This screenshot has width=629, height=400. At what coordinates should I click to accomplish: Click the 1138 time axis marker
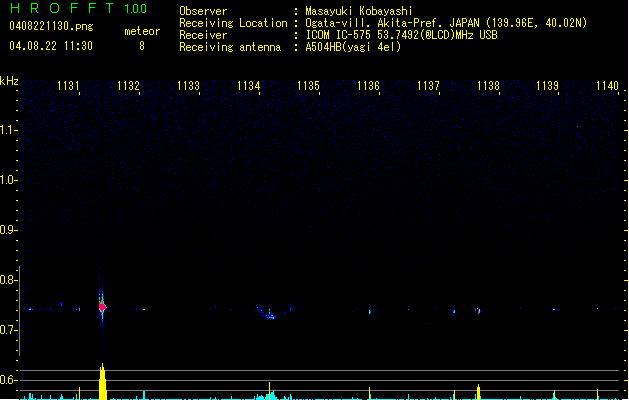[x=488, y=85]
